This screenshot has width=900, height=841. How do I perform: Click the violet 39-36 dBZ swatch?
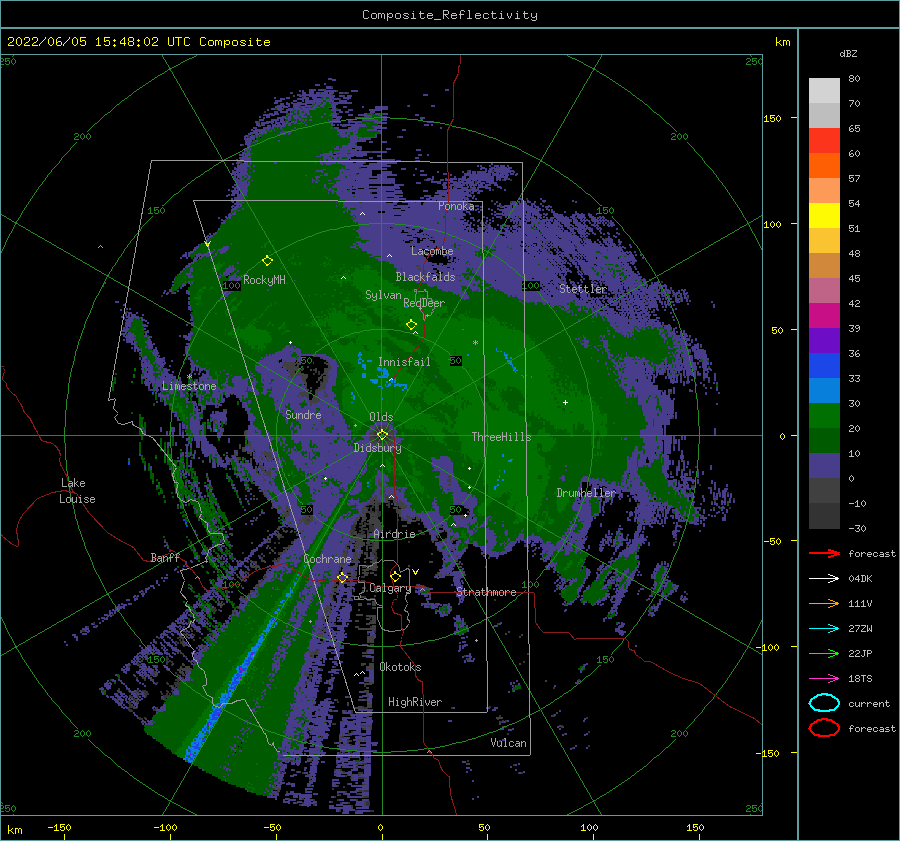824,340
